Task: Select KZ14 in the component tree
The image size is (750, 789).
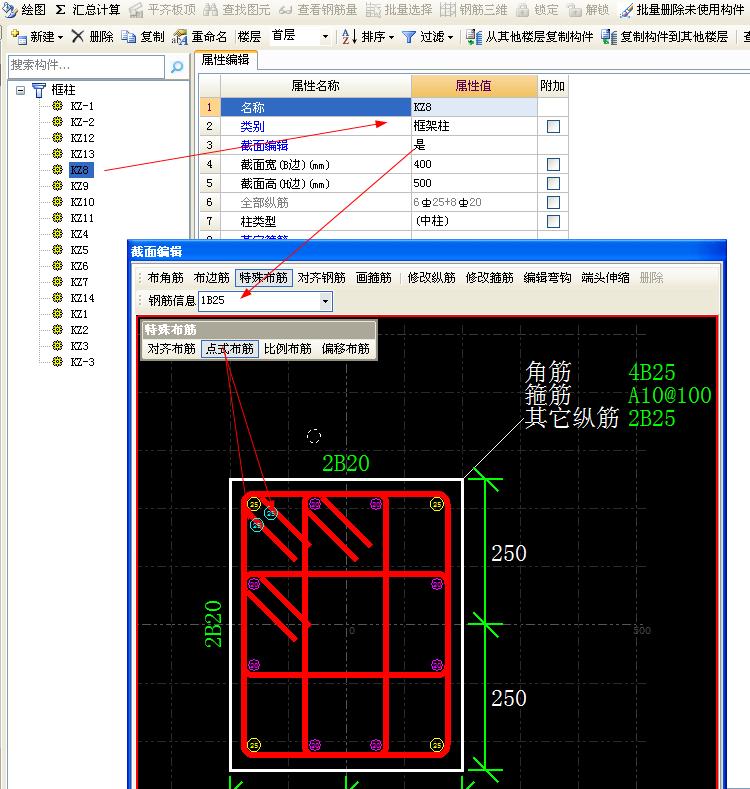Action: [x=82, y=298]
